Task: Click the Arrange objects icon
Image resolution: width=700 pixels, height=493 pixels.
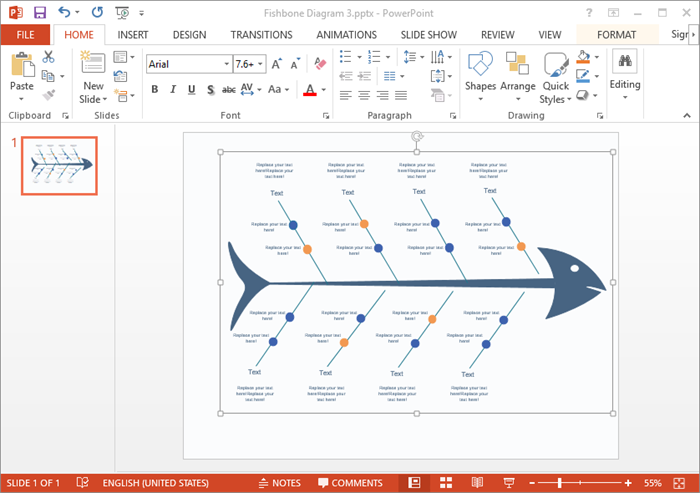Action: coord(518,72)
